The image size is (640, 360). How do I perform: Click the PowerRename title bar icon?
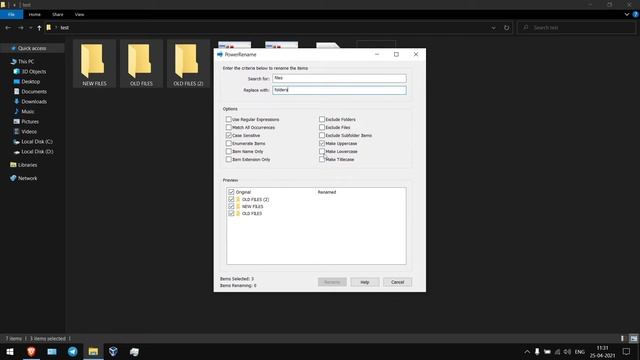(x=220, y=54)
